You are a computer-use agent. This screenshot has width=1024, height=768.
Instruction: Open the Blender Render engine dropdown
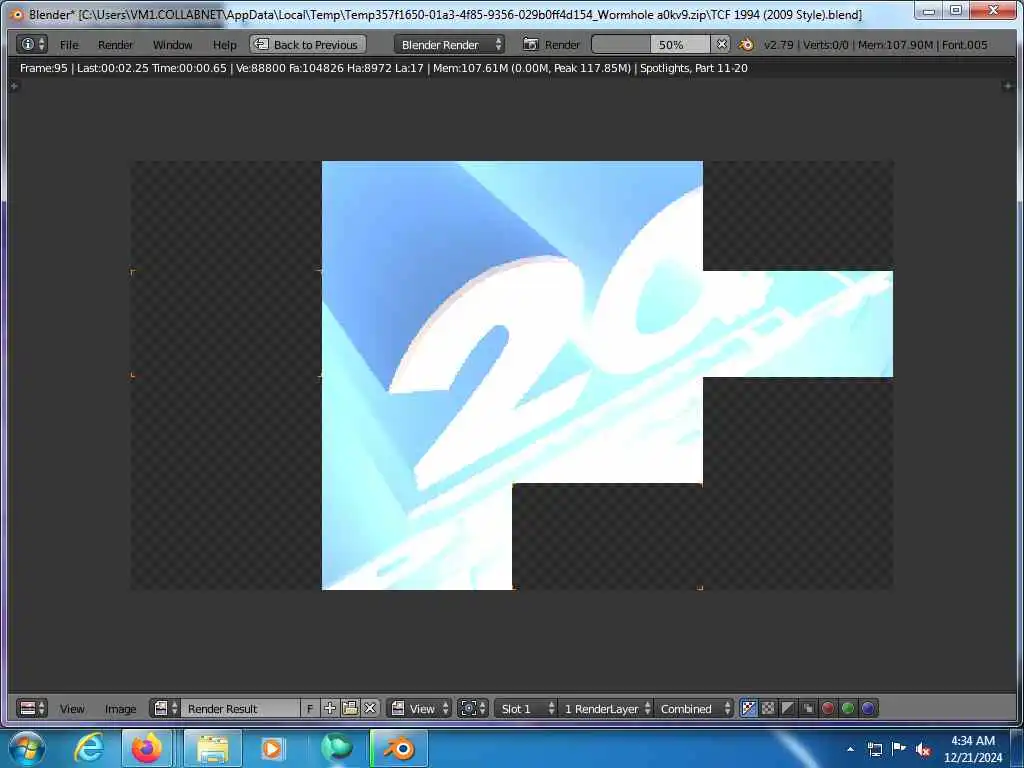pos(449,44)
